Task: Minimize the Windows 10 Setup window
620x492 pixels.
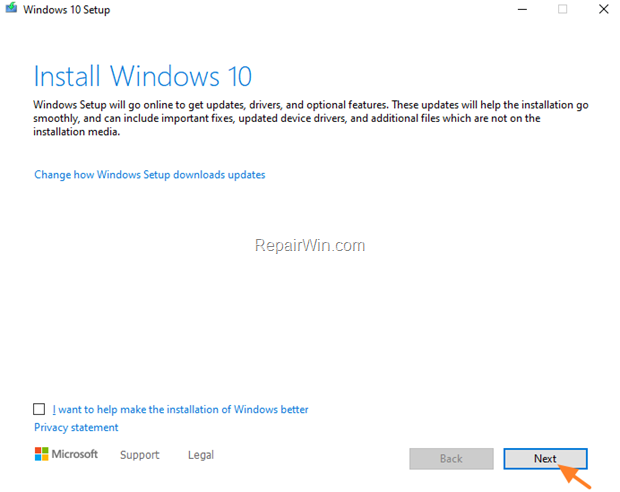Action: (x=522, y=9)
